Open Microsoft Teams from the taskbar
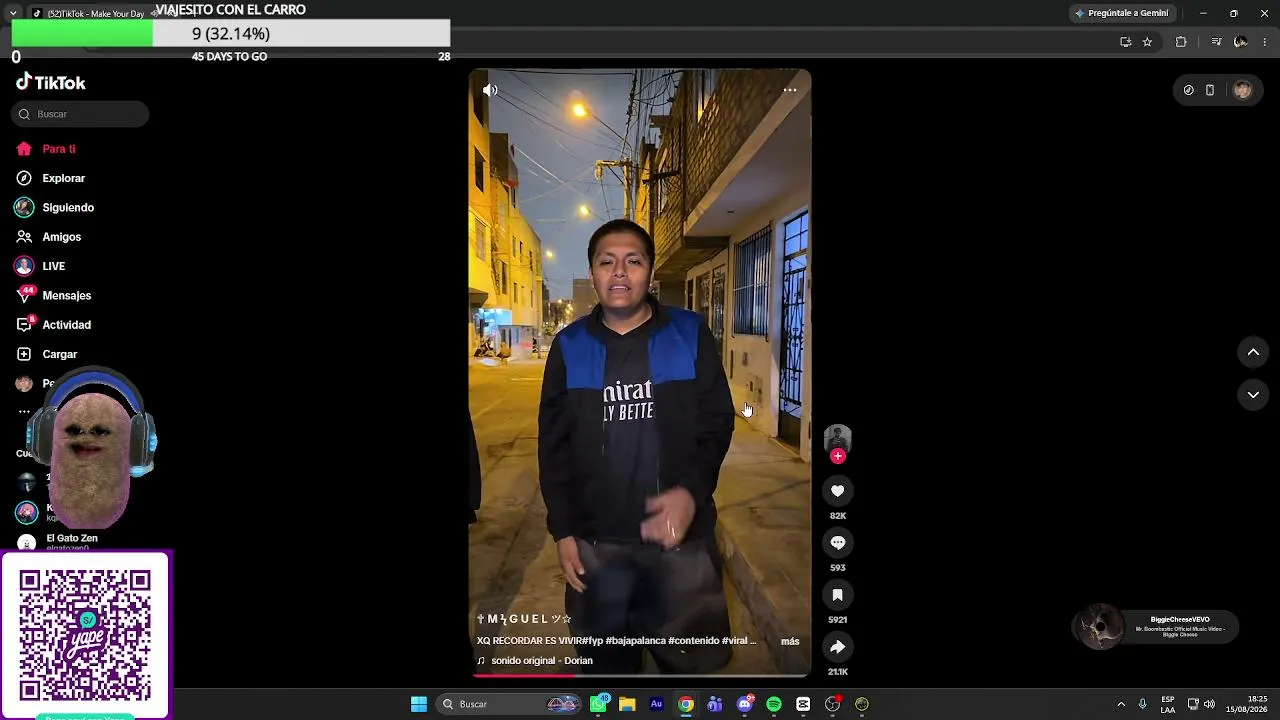Image resolution: width=1280 pixels, height=720 pixels. tap(715, 704)
